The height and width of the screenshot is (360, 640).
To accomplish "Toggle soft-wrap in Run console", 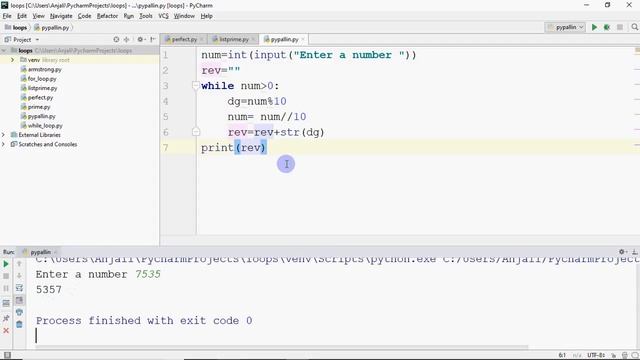I will tap(19, 288).
